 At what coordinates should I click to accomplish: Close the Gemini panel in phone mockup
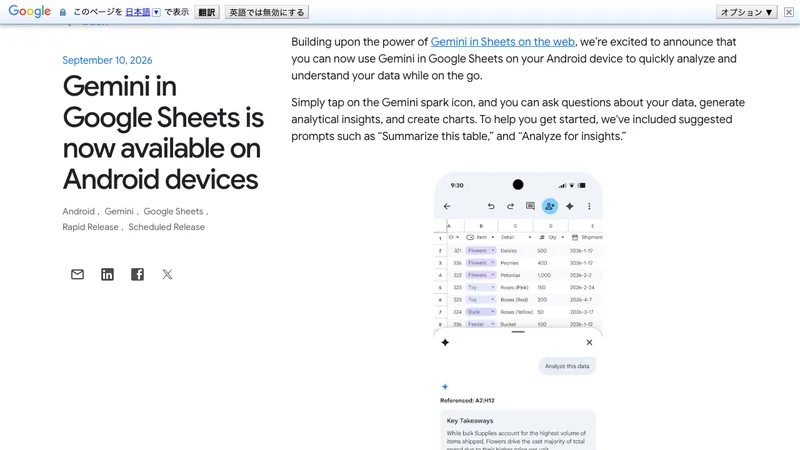pos(589,342)
